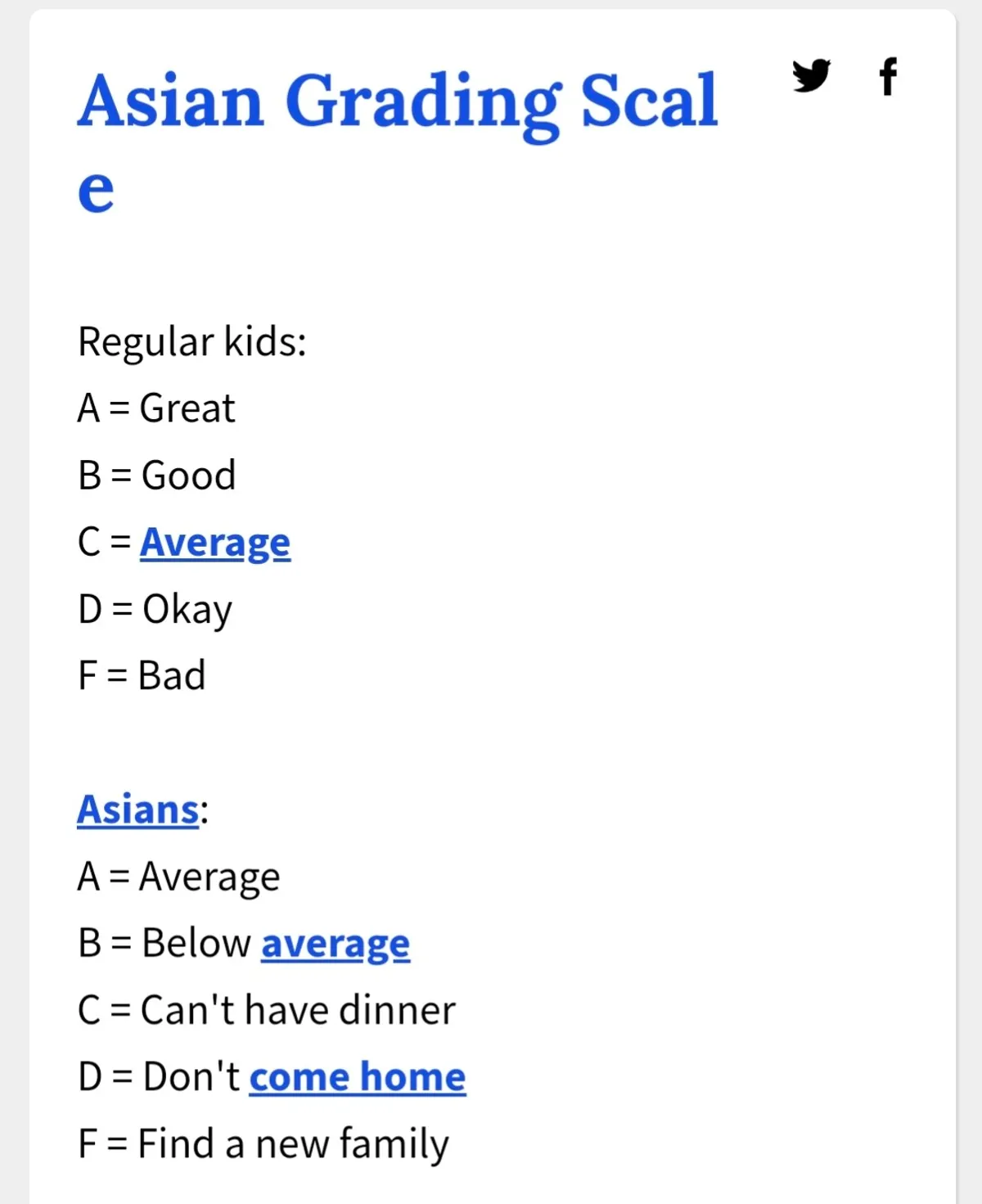Open the 'come home' link
The width and height of the screenshot is (982, 1204).
[x=358, y=1077]
